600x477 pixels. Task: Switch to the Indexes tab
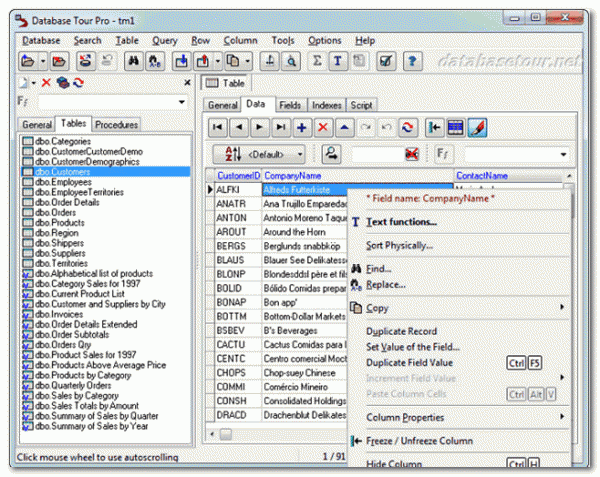(x=327, y=105)
